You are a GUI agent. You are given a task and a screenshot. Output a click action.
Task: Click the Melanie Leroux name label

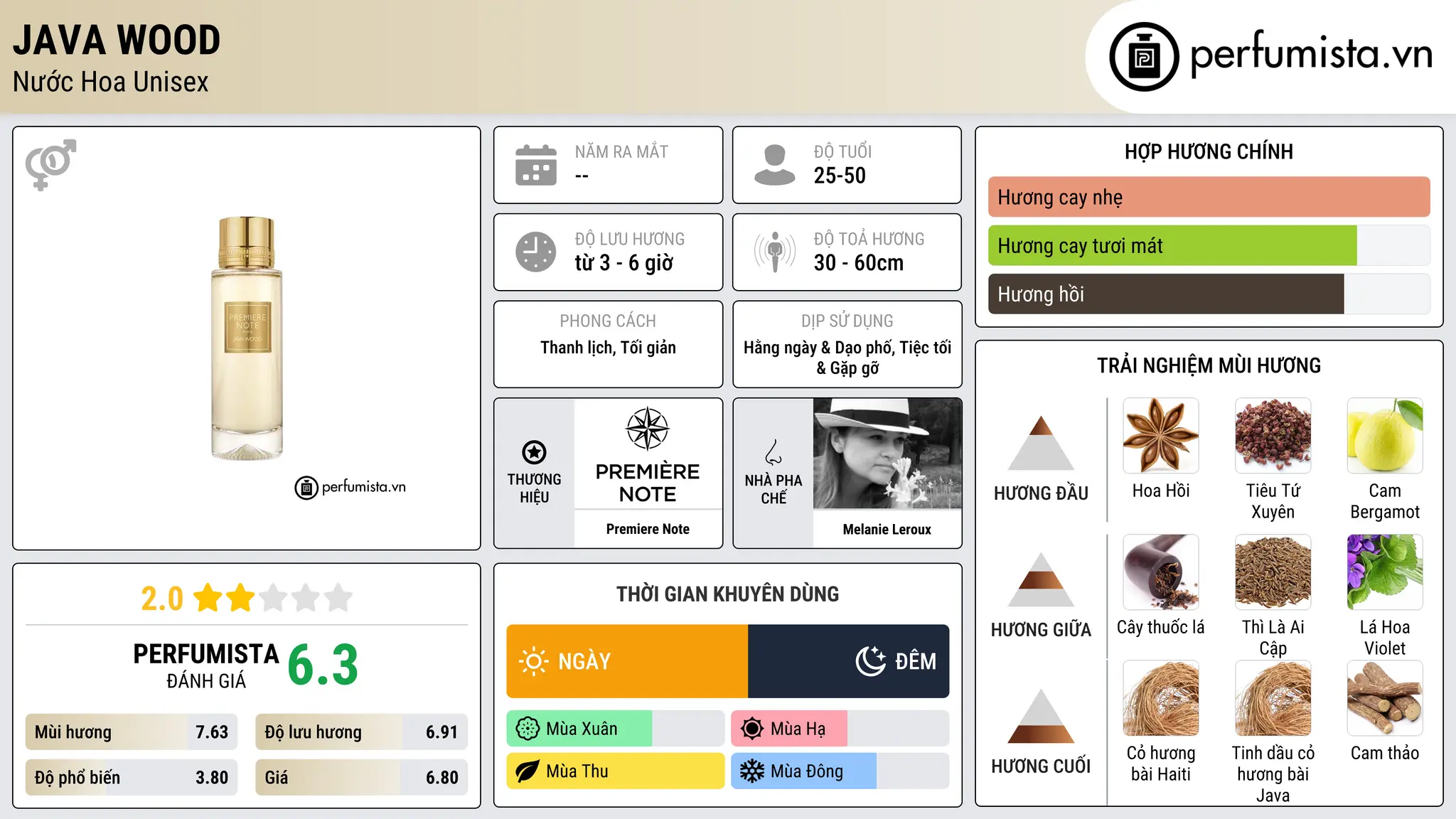(887, 529)
